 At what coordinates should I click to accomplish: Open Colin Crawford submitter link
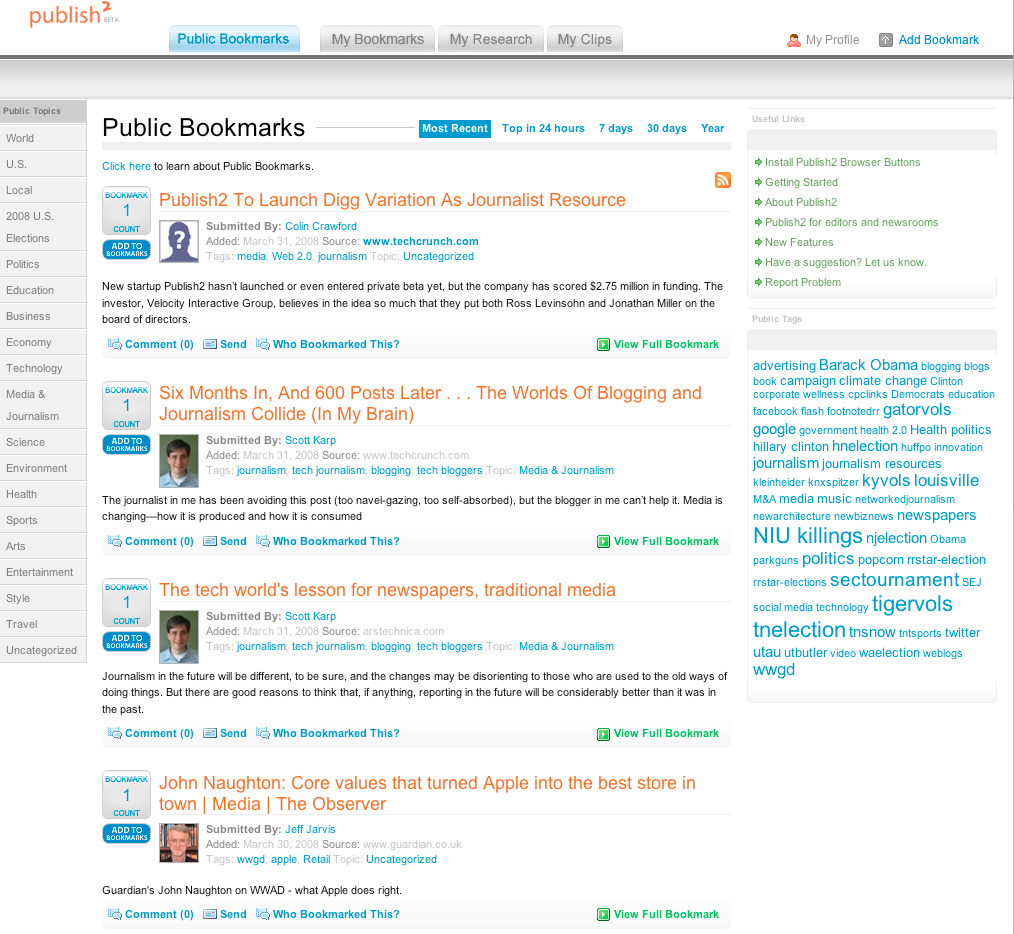[x=321, y=226]
